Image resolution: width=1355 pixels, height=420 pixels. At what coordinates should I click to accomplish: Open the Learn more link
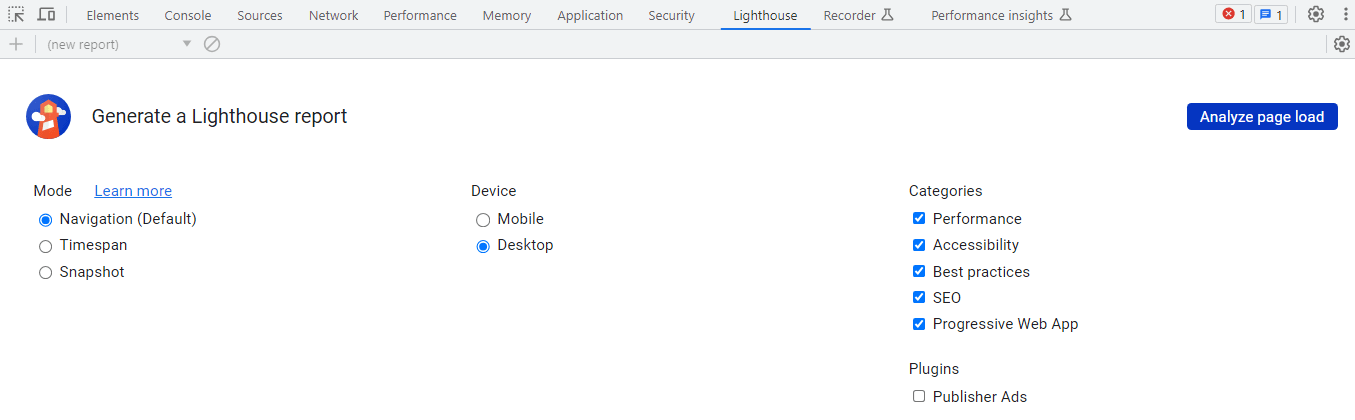(x=133, y=191)
